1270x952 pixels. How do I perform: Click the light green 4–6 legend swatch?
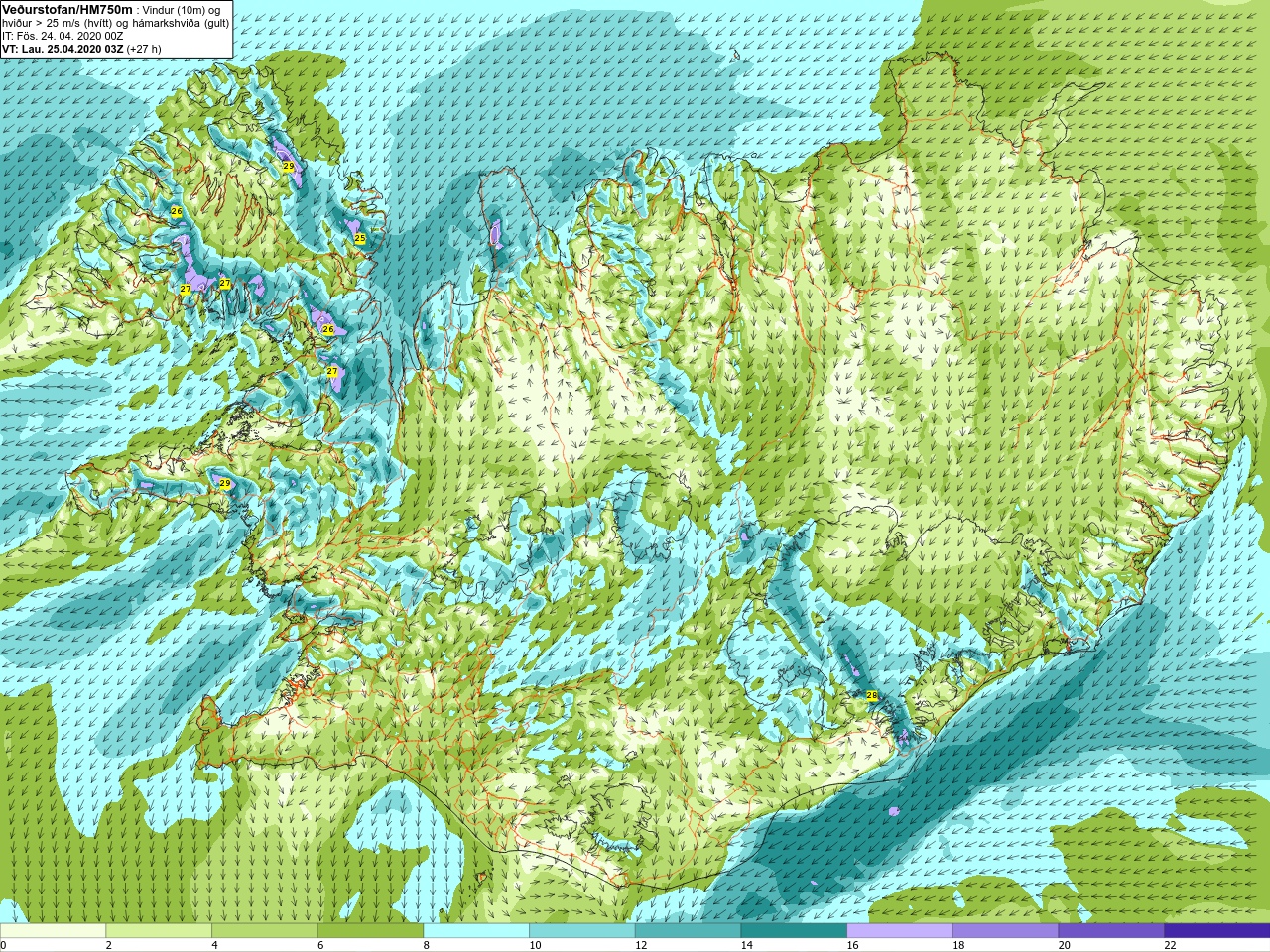coord(265,930)
